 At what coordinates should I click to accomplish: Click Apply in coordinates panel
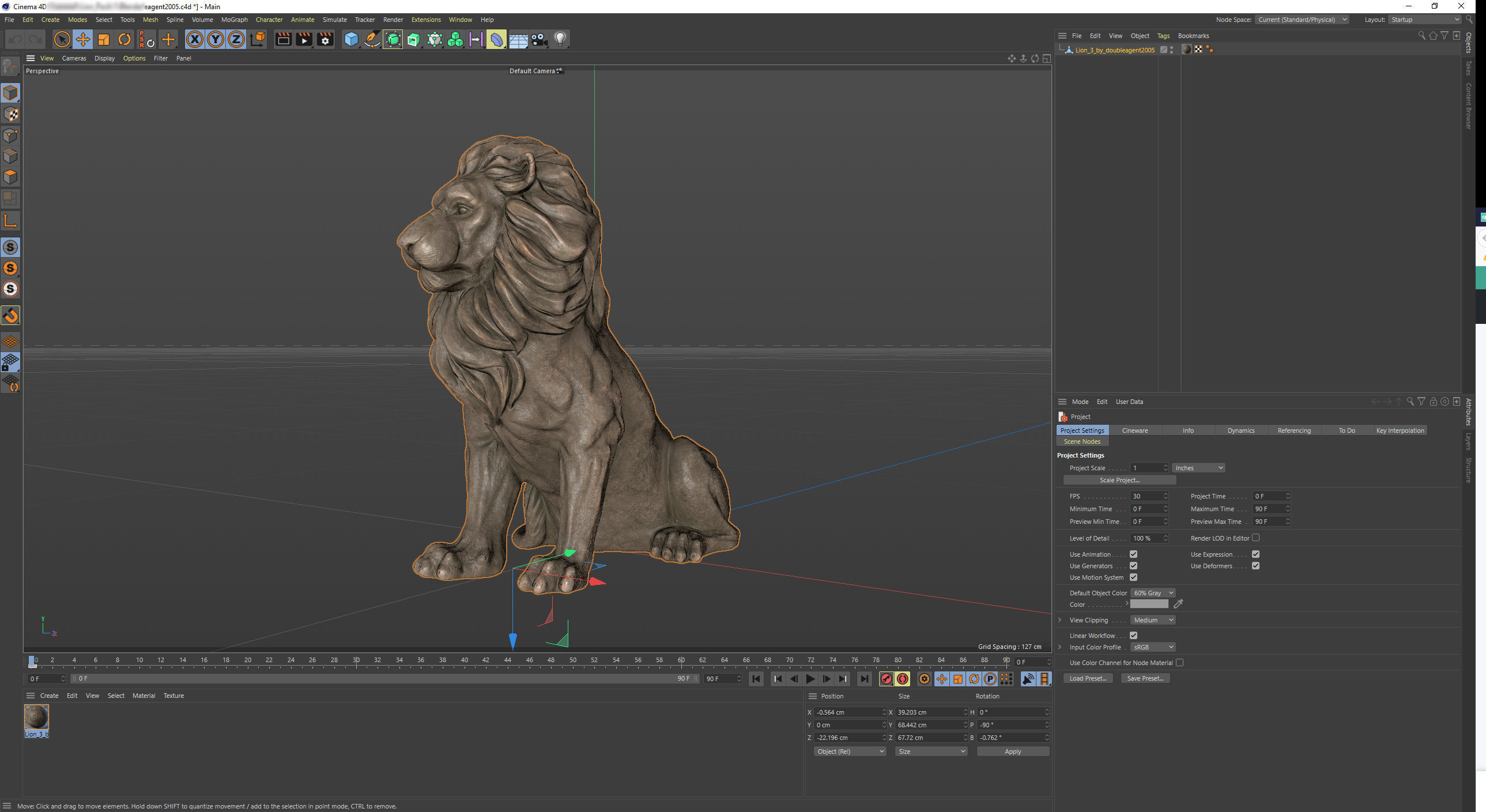pyautogui.click(x=1012, y=751)
